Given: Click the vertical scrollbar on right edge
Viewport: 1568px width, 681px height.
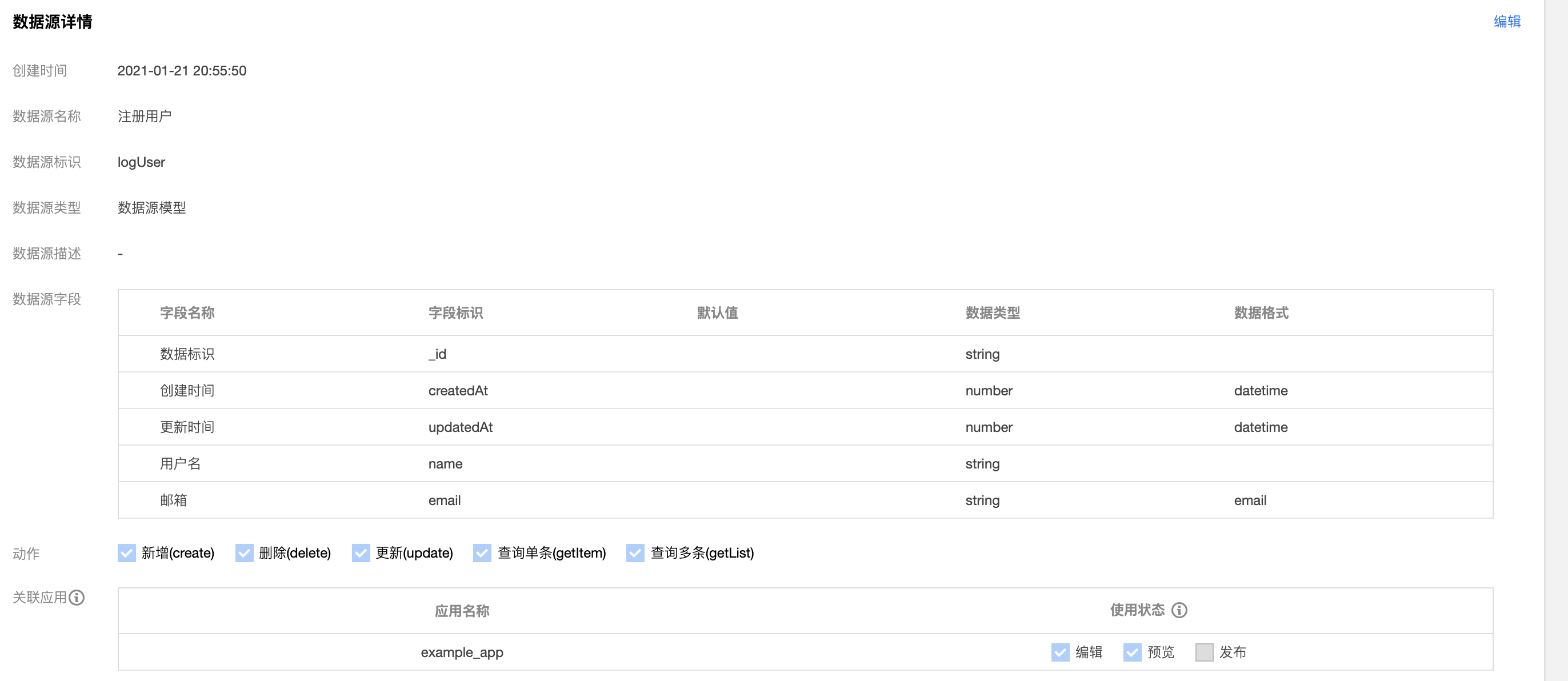Looking at the screenshot, I should [x=1556, y=341].
